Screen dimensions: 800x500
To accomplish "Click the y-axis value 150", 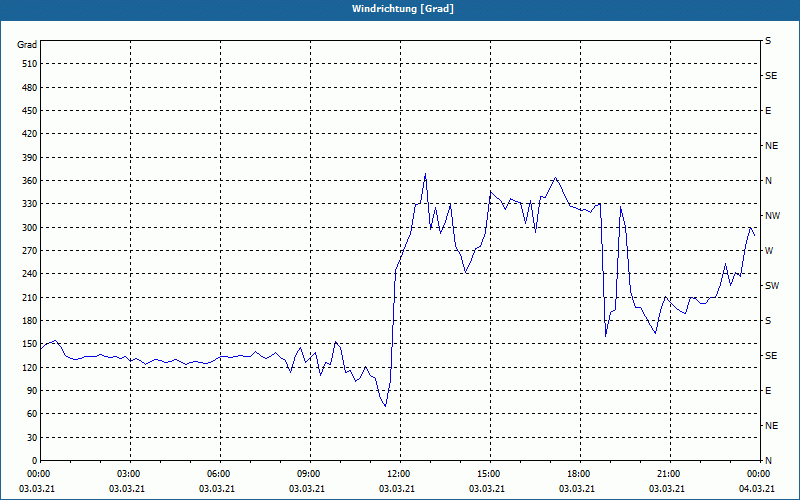I will [30, 344].
